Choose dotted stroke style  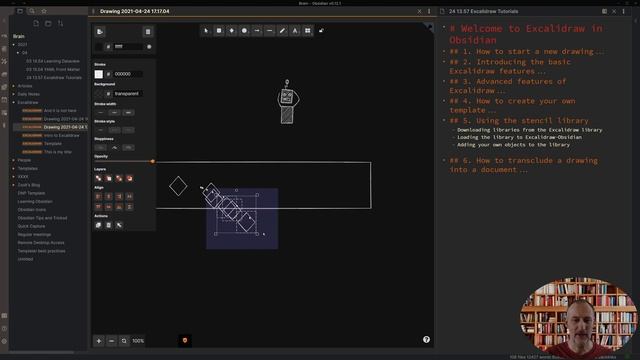(x=128, y=130)
